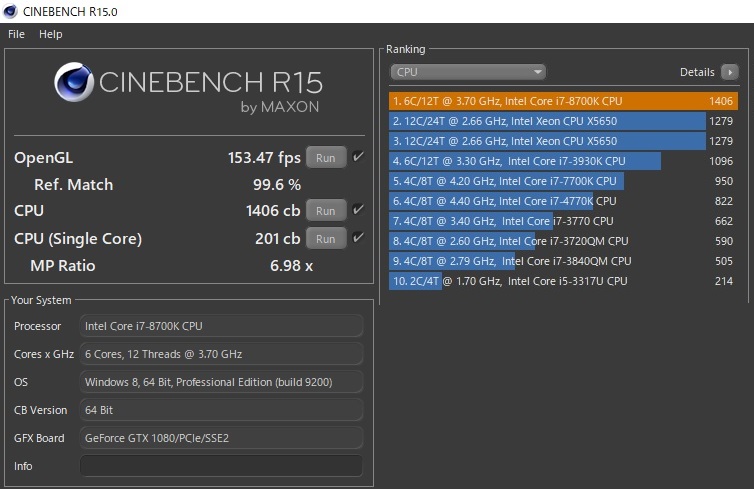Run the CPU Single Core benchmark

point(326,238)
